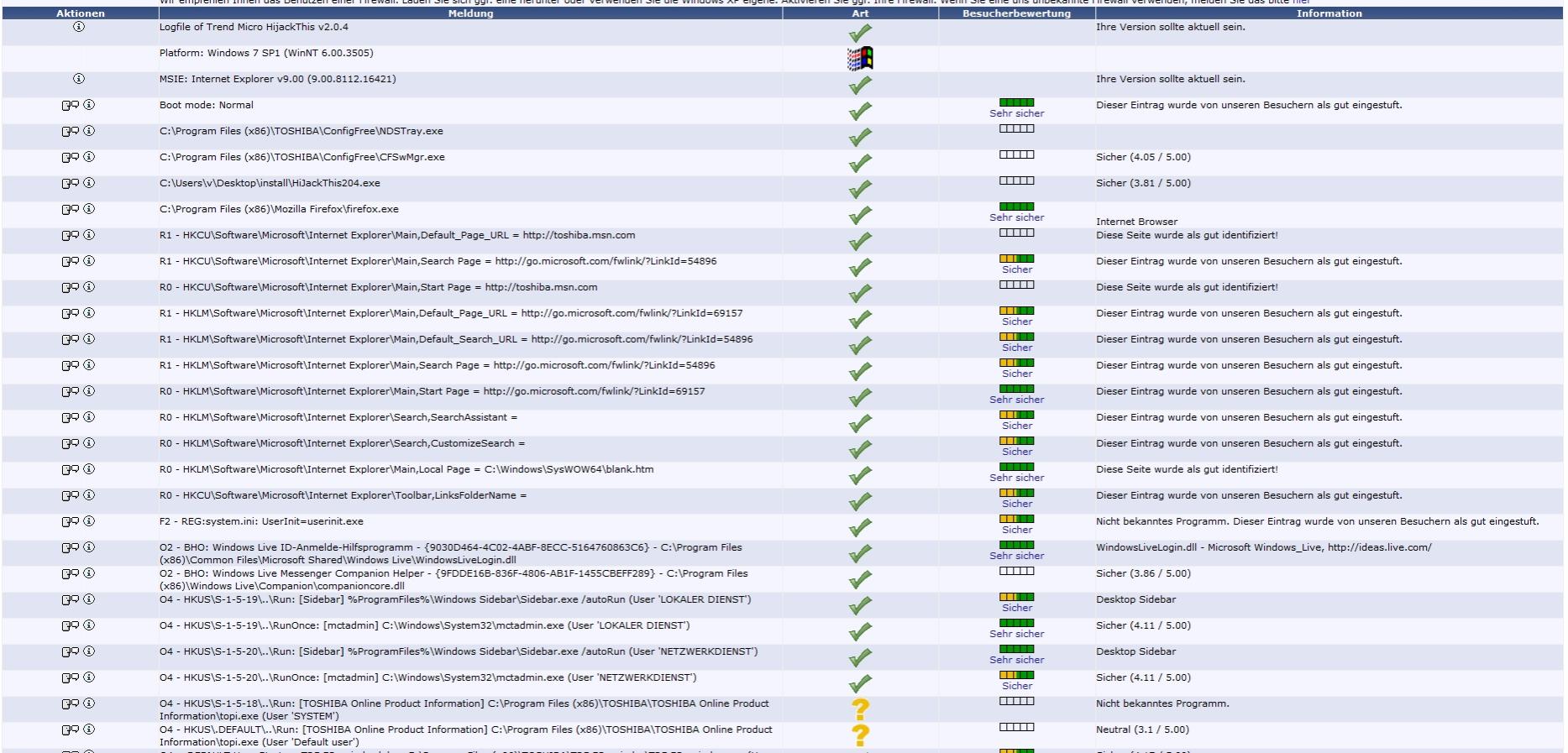This screenshot has width=1568, height=753.
Task: Click the Aktionen column header
Action: (x=81, y=13)
